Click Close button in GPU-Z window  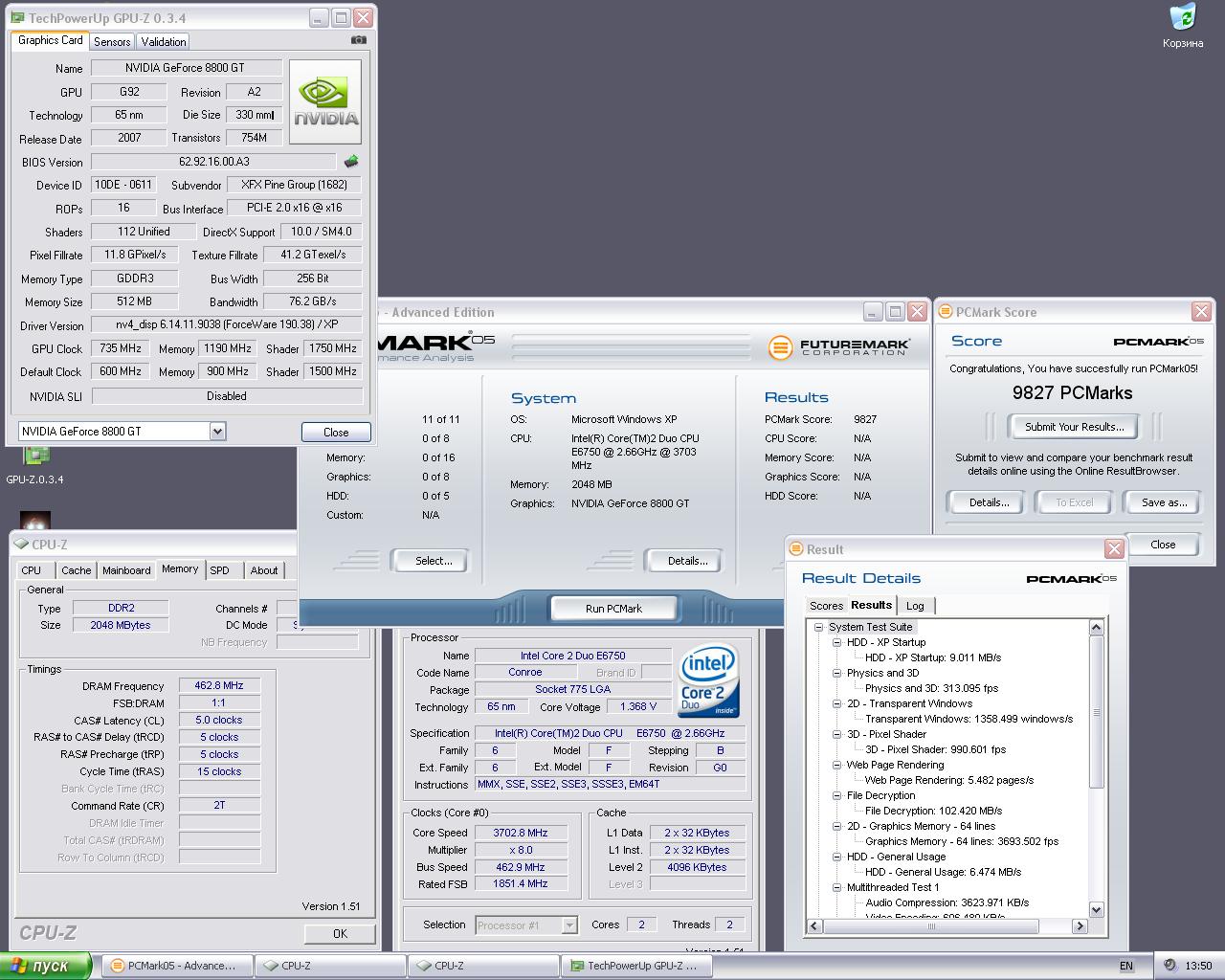point(336,432)
